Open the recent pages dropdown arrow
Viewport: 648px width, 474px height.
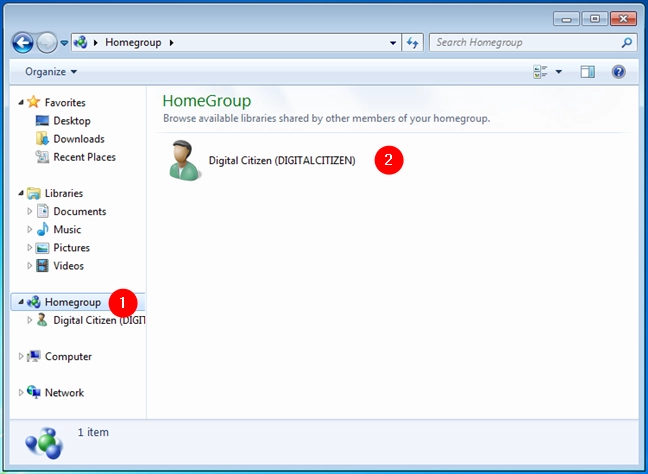pos(64,43)
